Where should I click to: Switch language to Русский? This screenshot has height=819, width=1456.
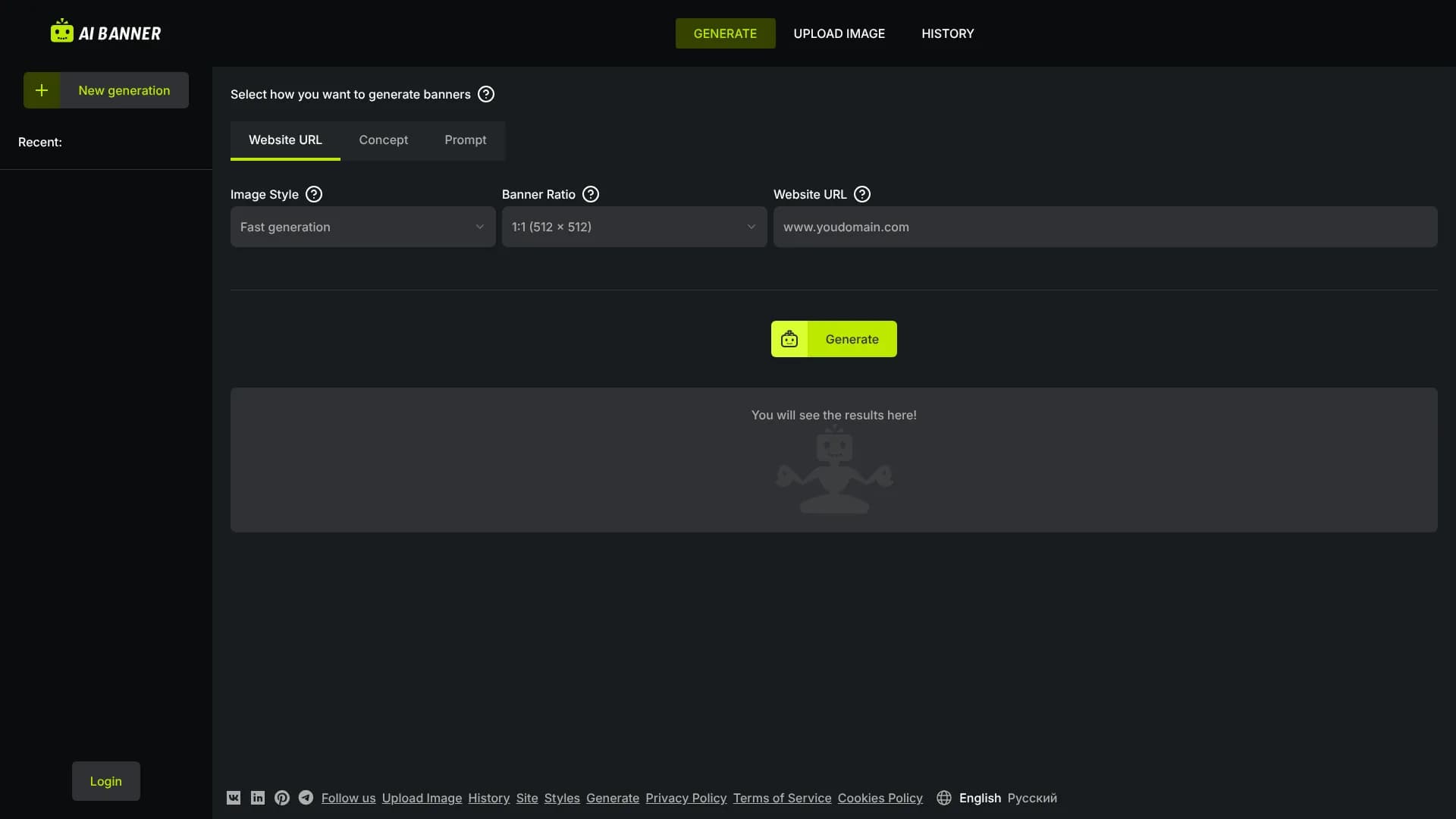coord(1031,798)
